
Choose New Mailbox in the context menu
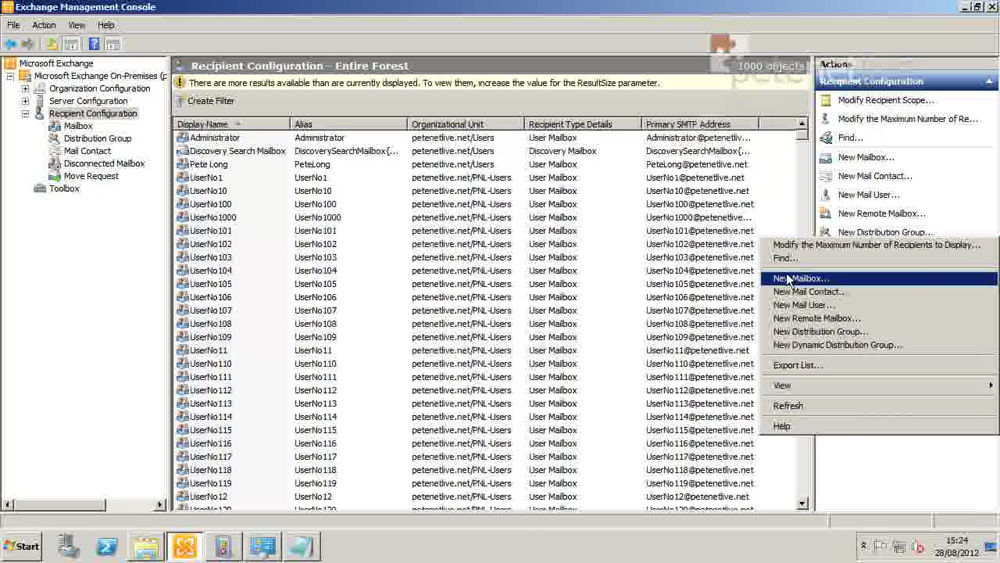click(879, 279)
